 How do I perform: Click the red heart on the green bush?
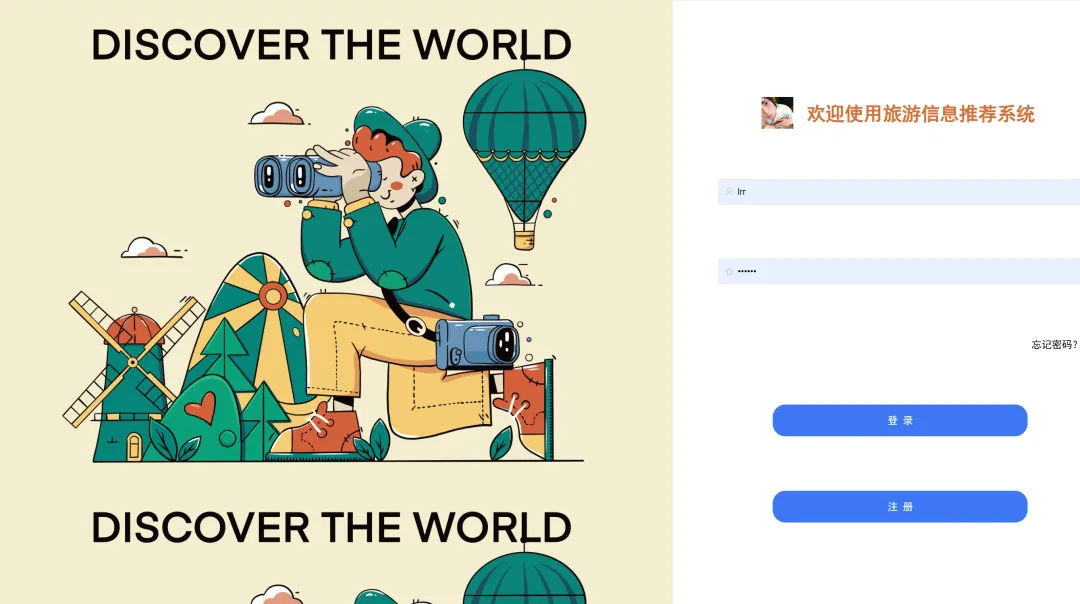tap(201, 407)
